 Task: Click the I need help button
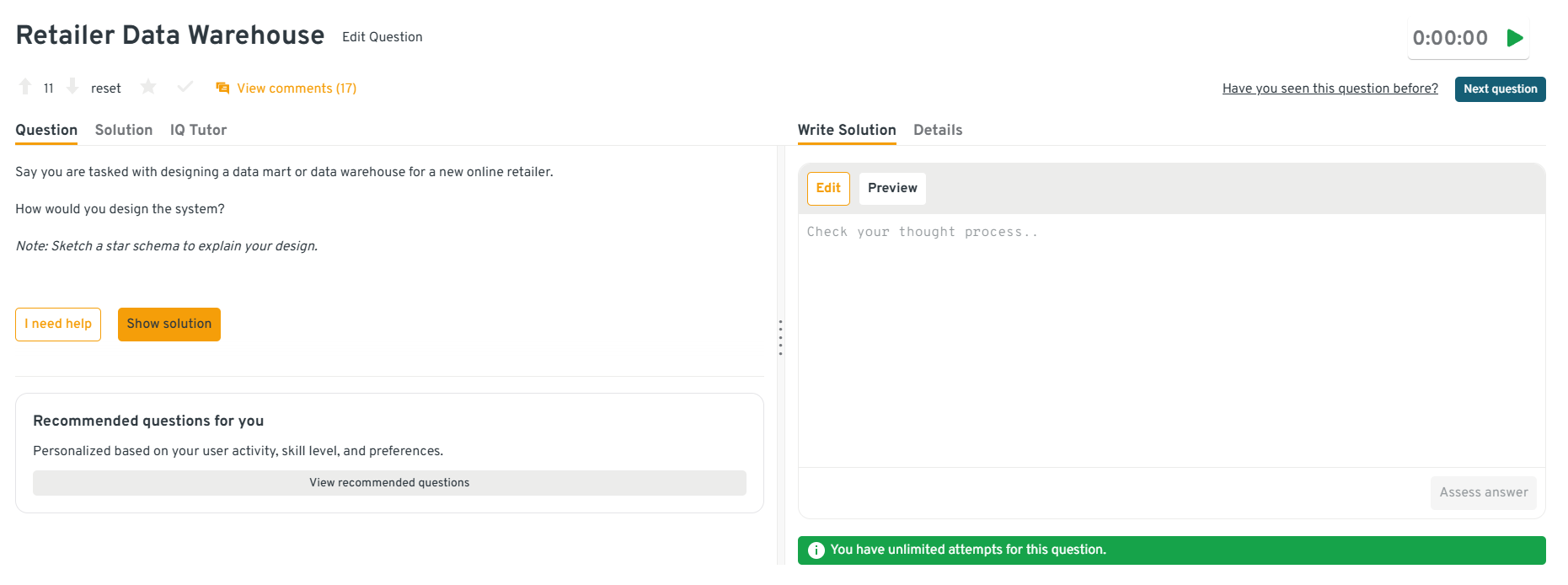coord(58,325)
